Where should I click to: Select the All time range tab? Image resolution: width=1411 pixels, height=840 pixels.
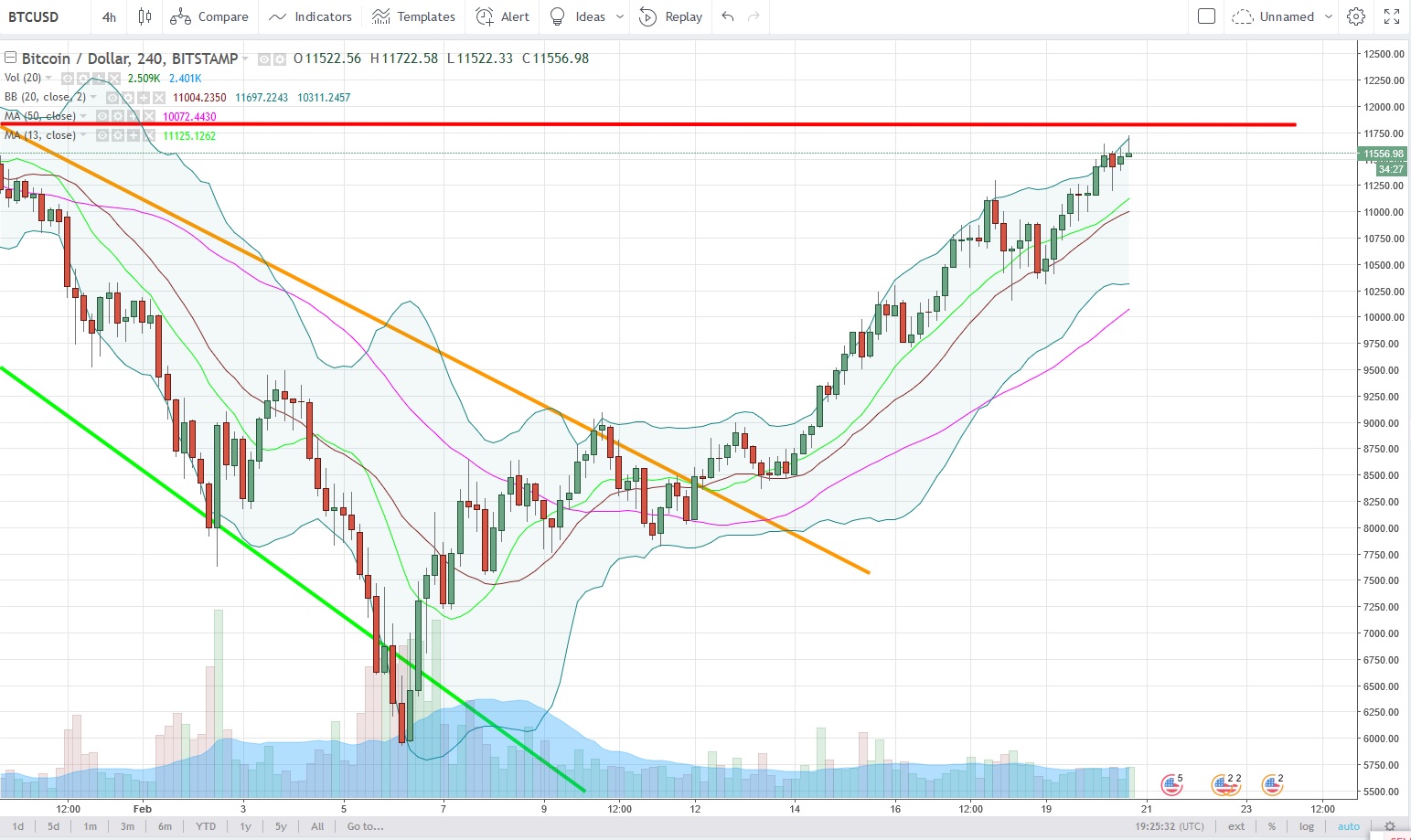pos(317,826)
